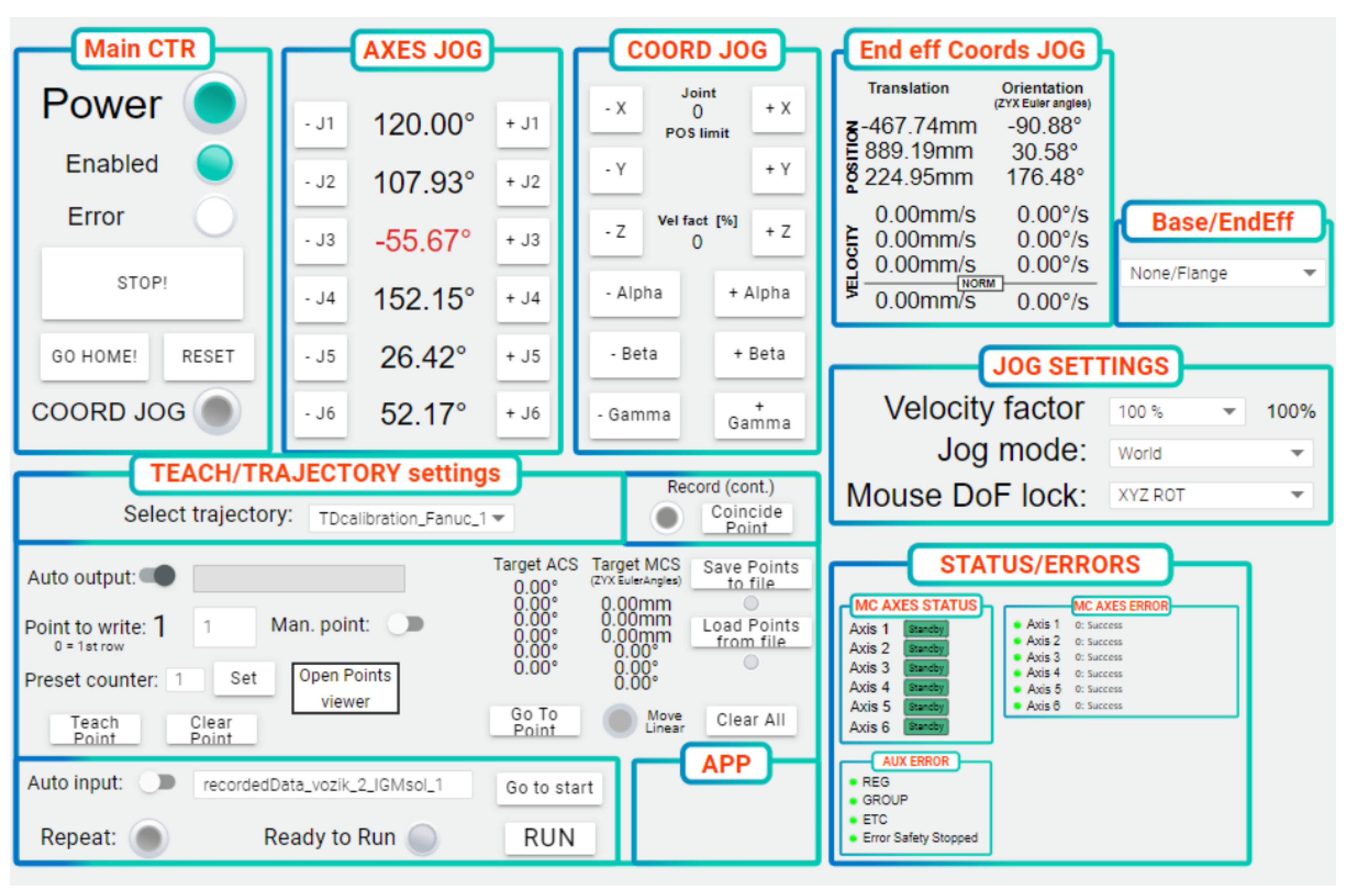This screenshot has height=896, width=1351.
Task: Click the Enabled status indicator
Action: point(214,163)
